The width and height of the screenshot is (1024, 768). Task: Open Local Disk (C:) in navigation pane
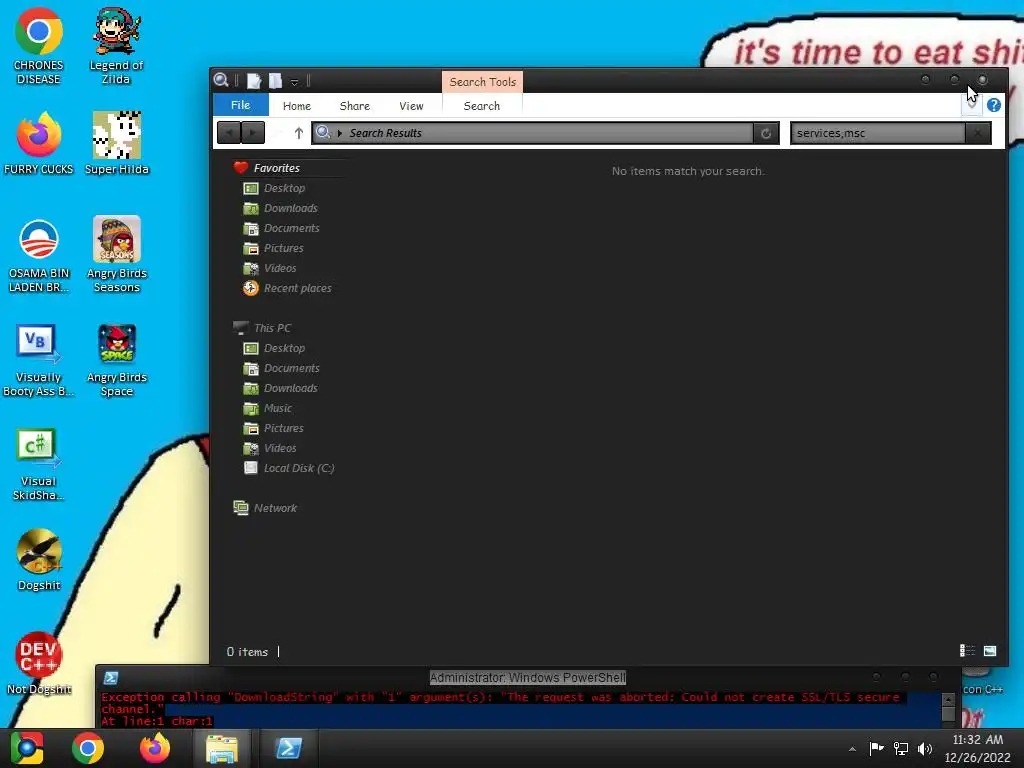(x=289, y=468)
